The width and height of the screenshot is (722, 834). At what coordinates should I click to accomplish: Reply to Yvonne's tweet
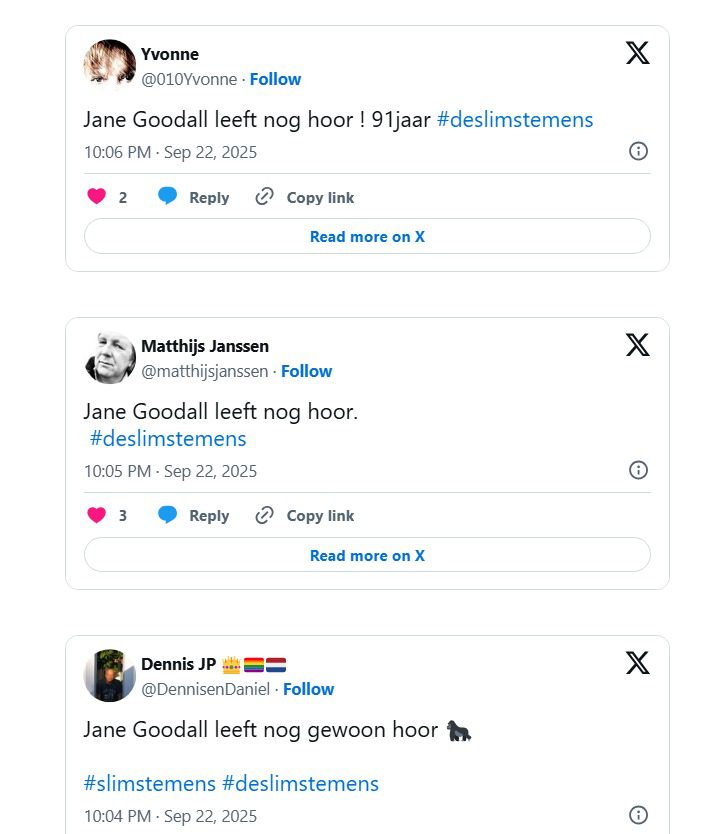194,197
